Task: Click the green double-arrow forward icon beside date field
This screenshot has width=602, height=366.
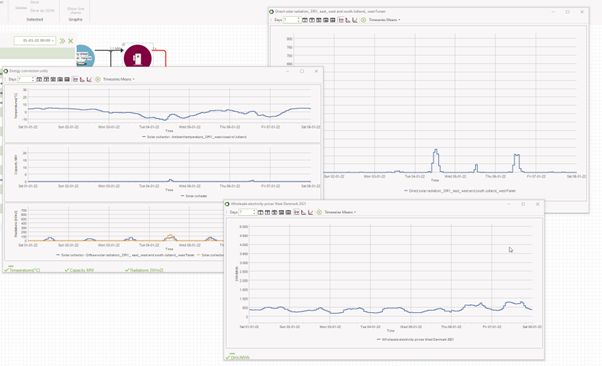Action: pos(62,41)
